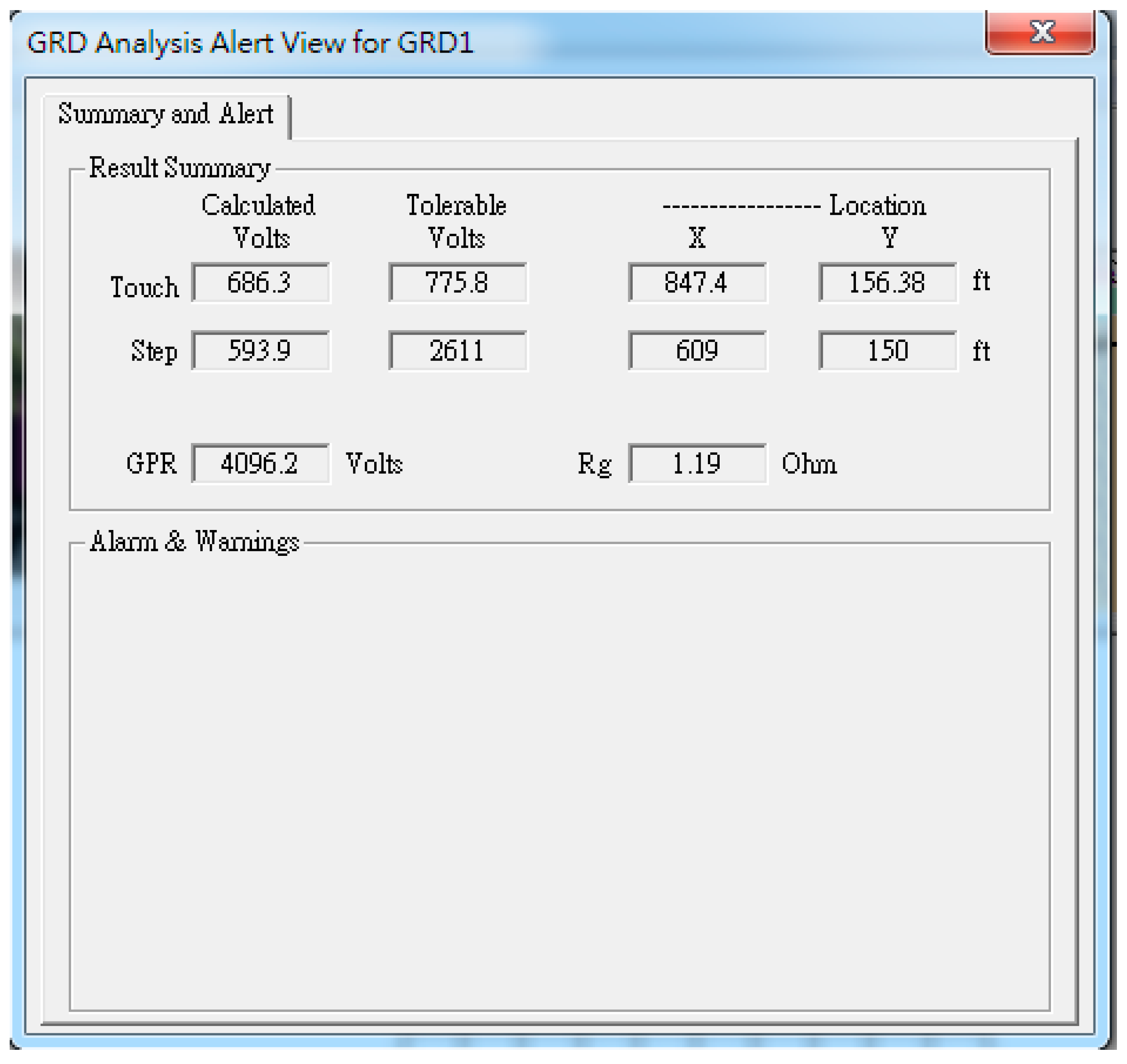The width and height of the screenshot is (1127, 1064).
Task: Select the Step Calculated Volts field showing 593.9
Action: [261, 352]
